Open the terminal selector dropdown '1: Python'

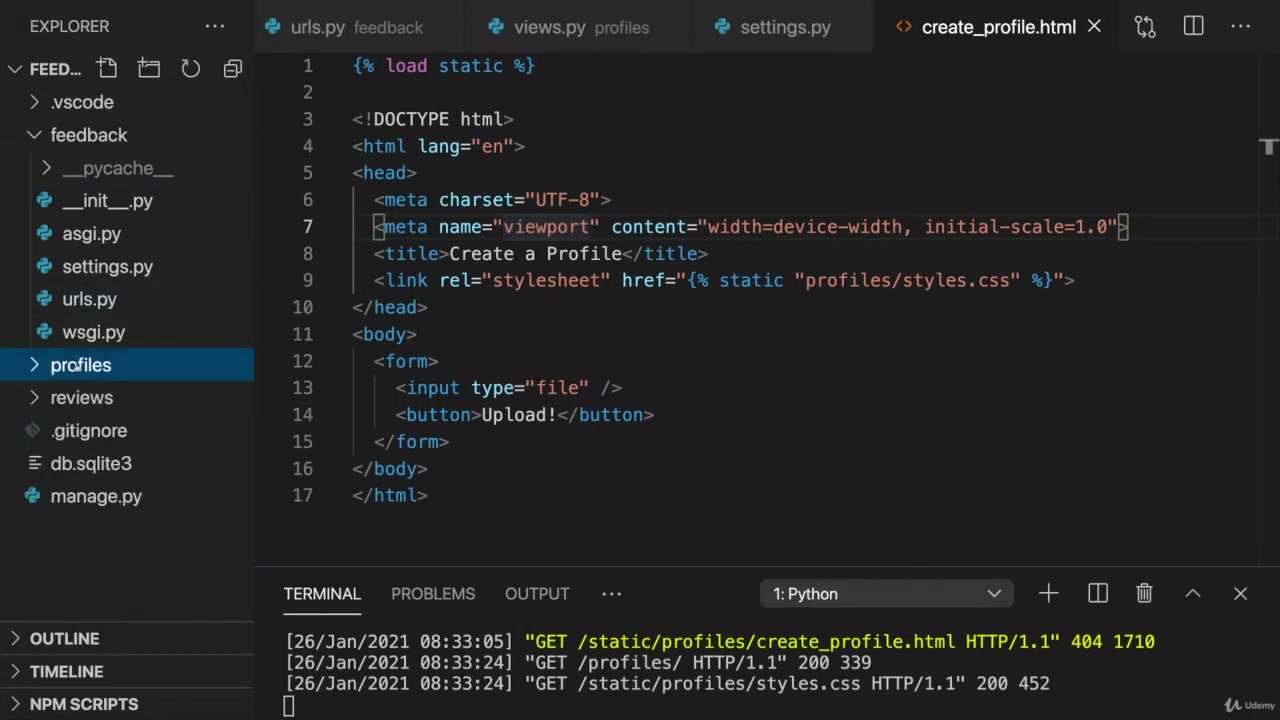tap(886, 594)
